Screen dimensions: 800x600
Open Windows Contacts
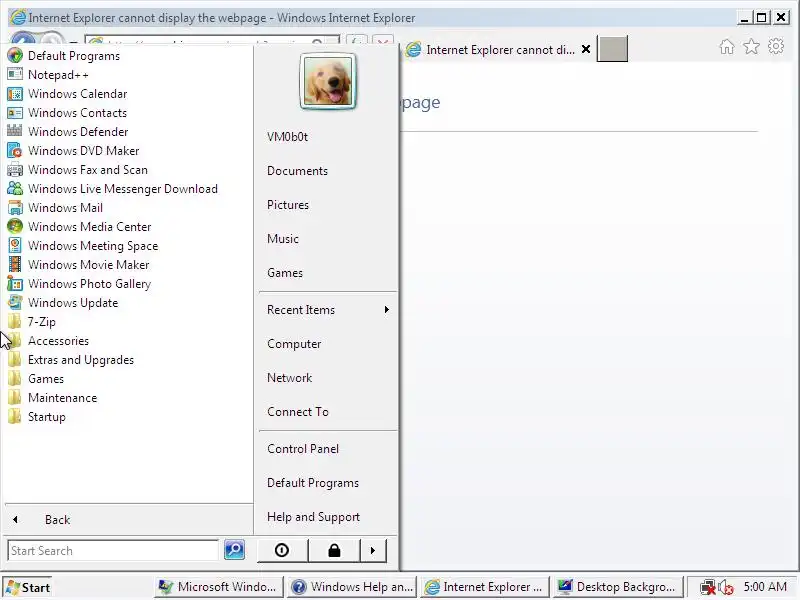click(x=67, y=113)
